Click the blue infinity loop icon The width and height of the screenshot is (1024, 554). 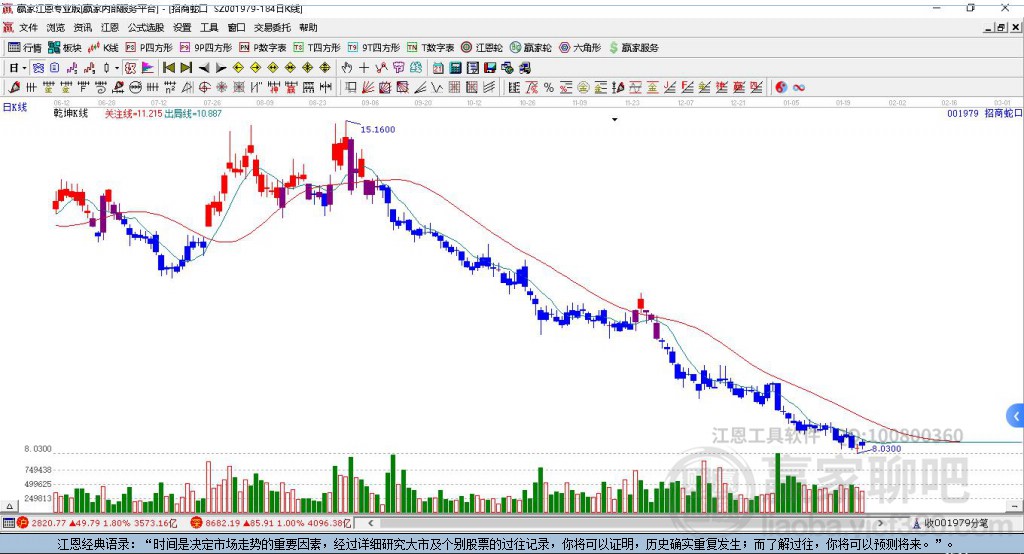(799, 88)
